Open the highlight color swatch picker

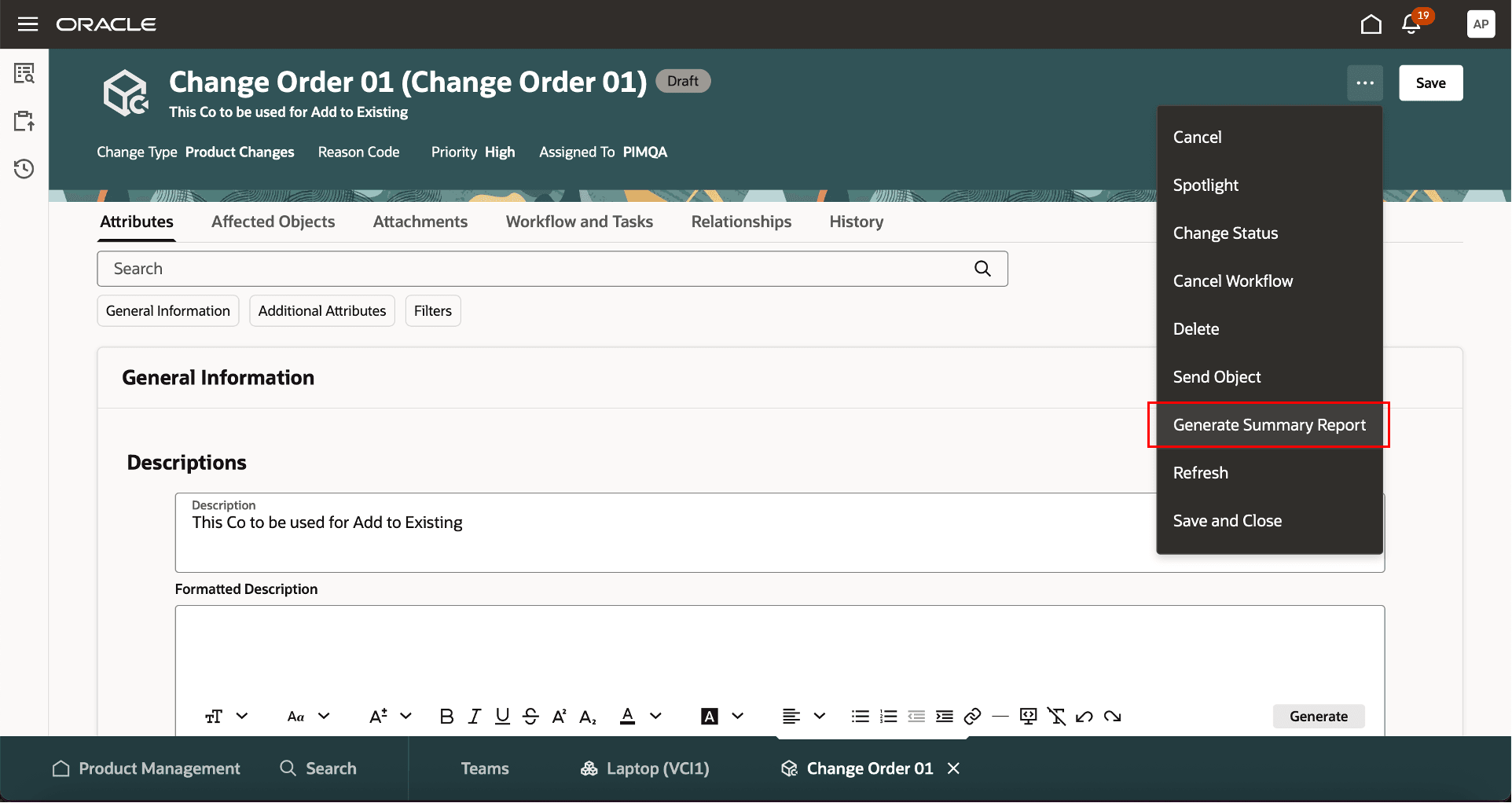tap(710, 716)
